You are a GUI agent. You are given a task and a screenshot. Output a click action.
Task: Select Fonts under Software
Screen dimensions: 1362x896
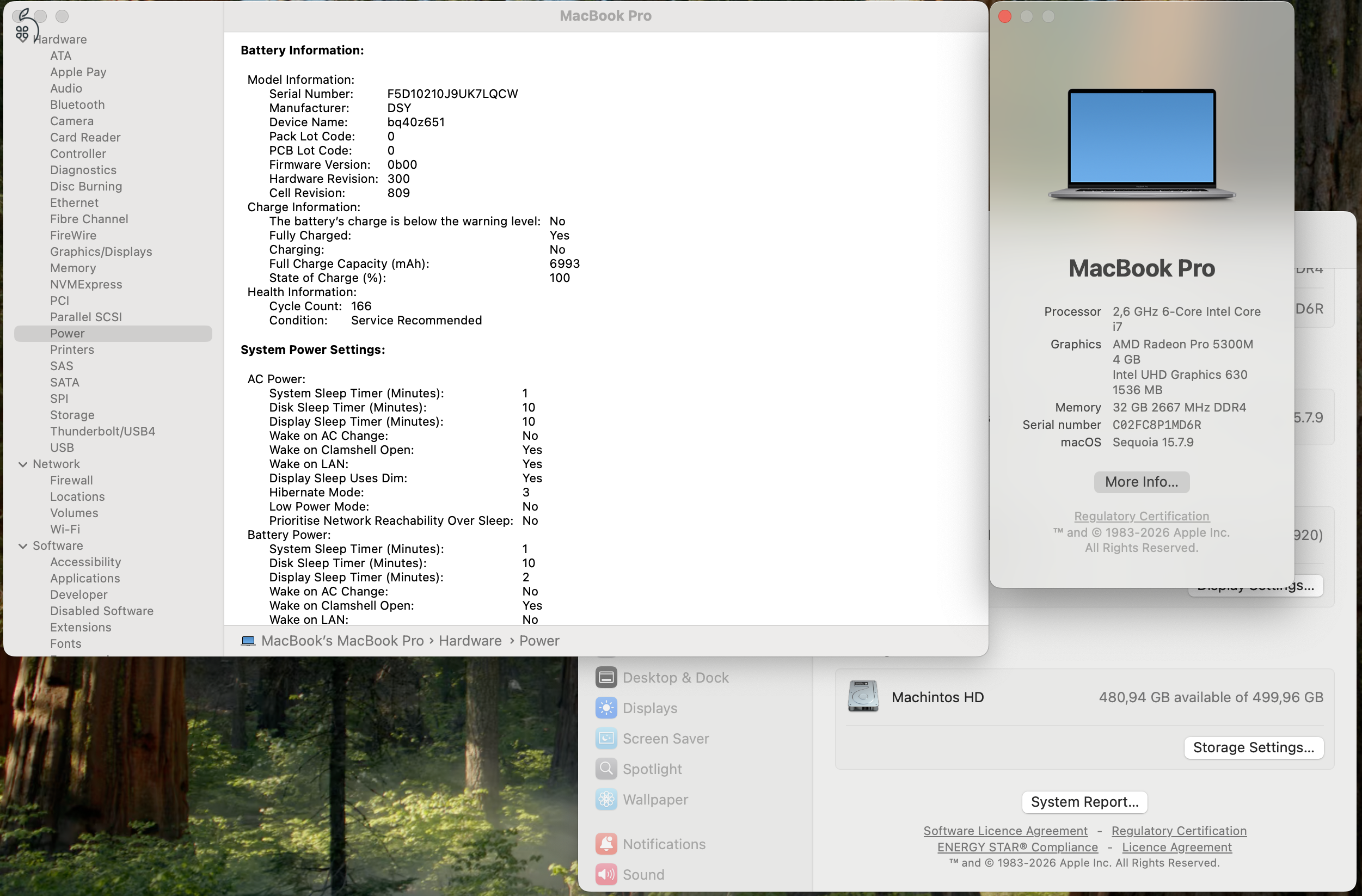tap(66, 643)
